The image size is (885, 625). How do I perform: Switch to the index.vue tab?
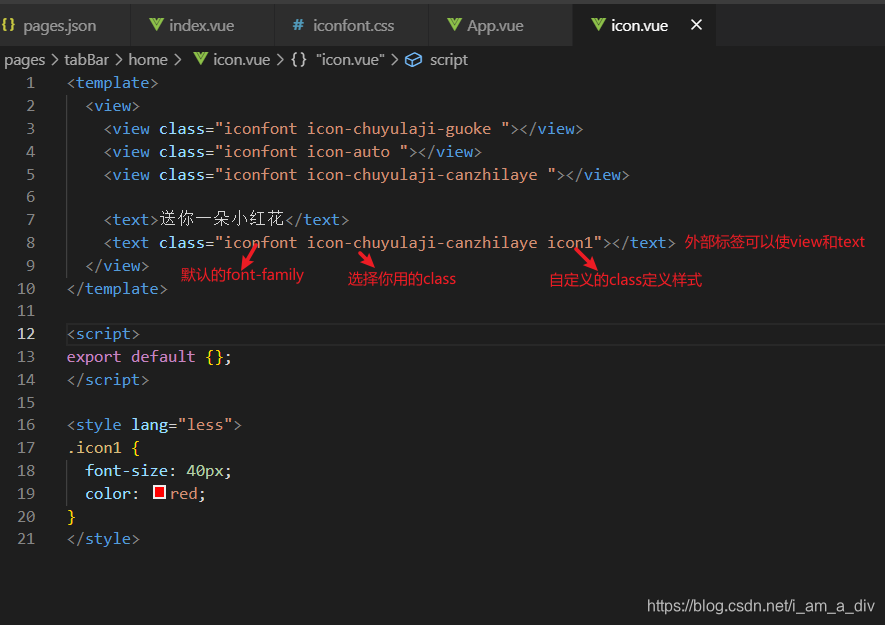pos(202,25)
